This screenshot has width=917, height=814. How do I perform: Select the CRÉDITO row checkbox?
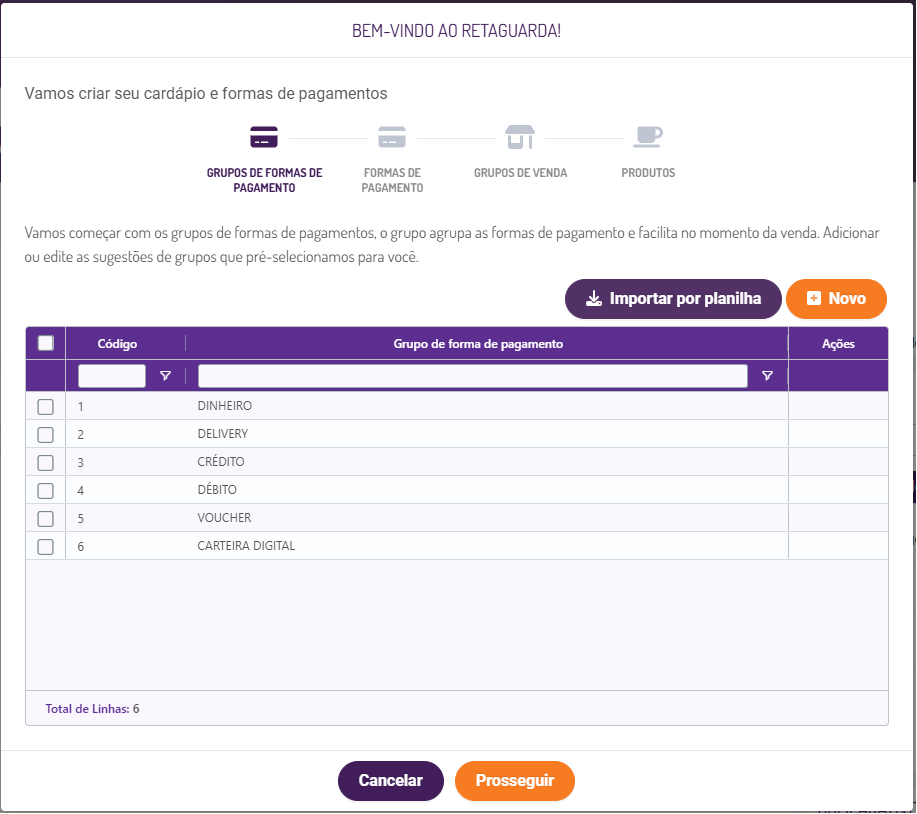coord(45,463)
